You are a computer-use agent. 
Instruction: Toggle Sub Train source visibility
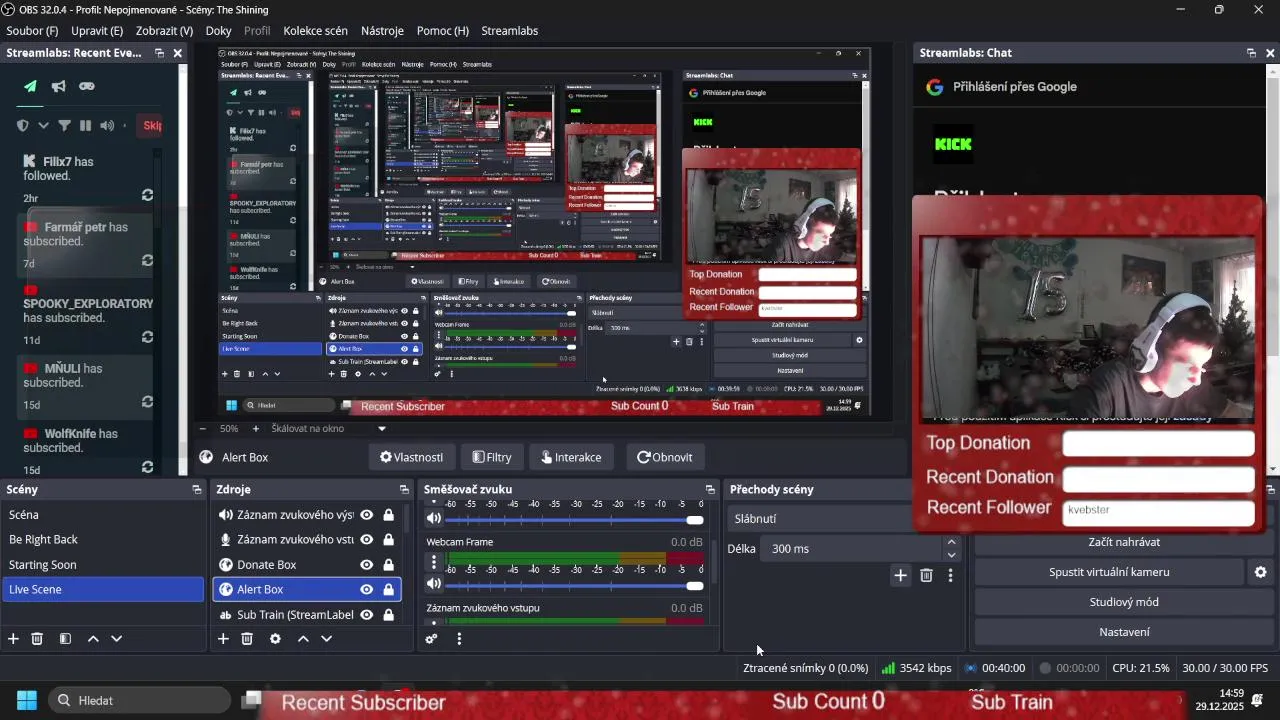(x=367, y=615)
